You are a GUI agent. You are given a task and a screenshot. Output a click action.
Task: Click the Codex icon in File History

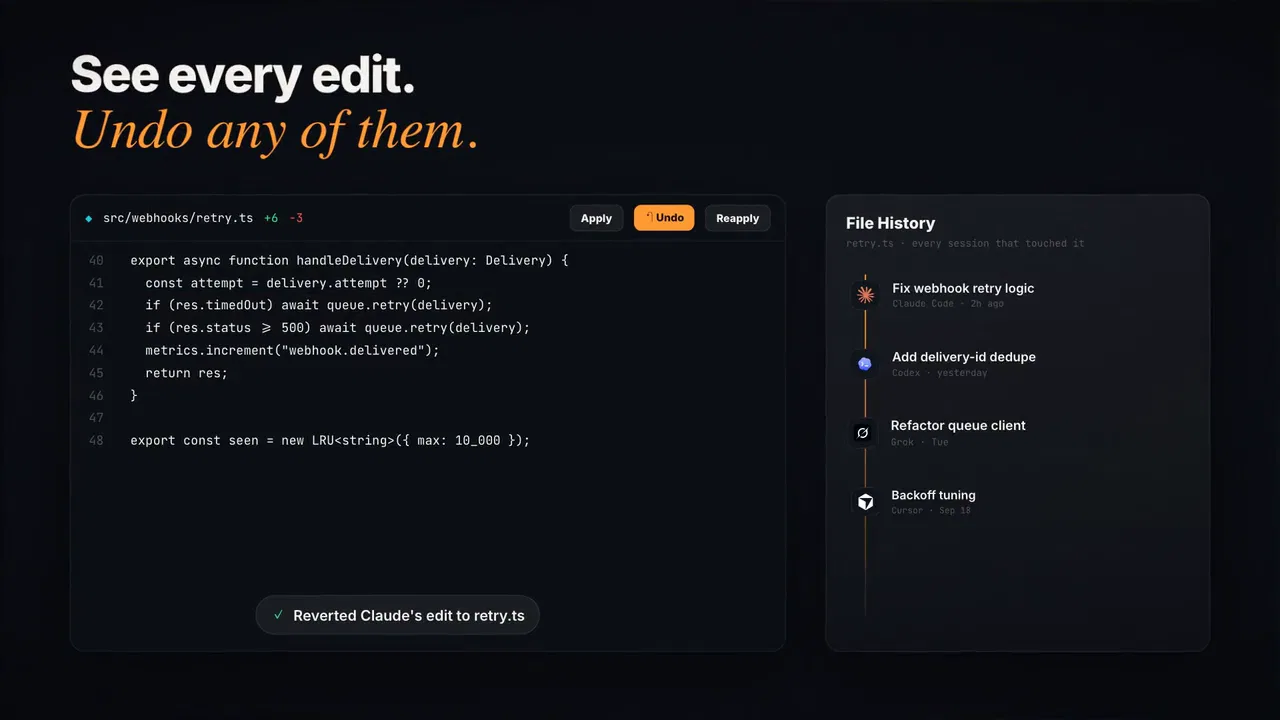[x=865, y=364]
